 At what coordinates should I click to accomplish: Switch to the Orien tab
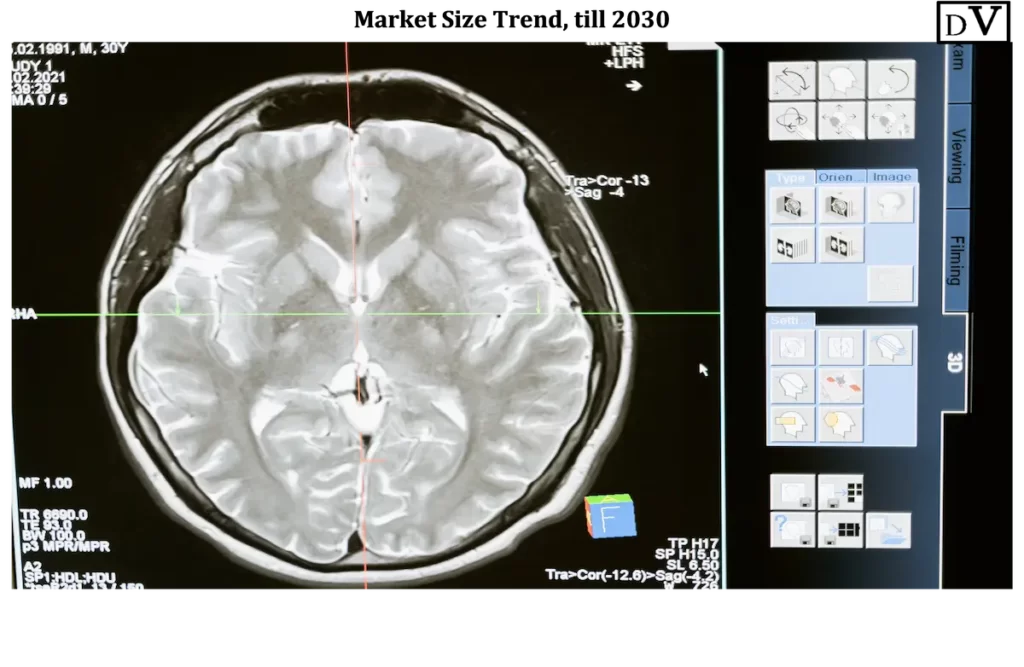tap(840, 176)
